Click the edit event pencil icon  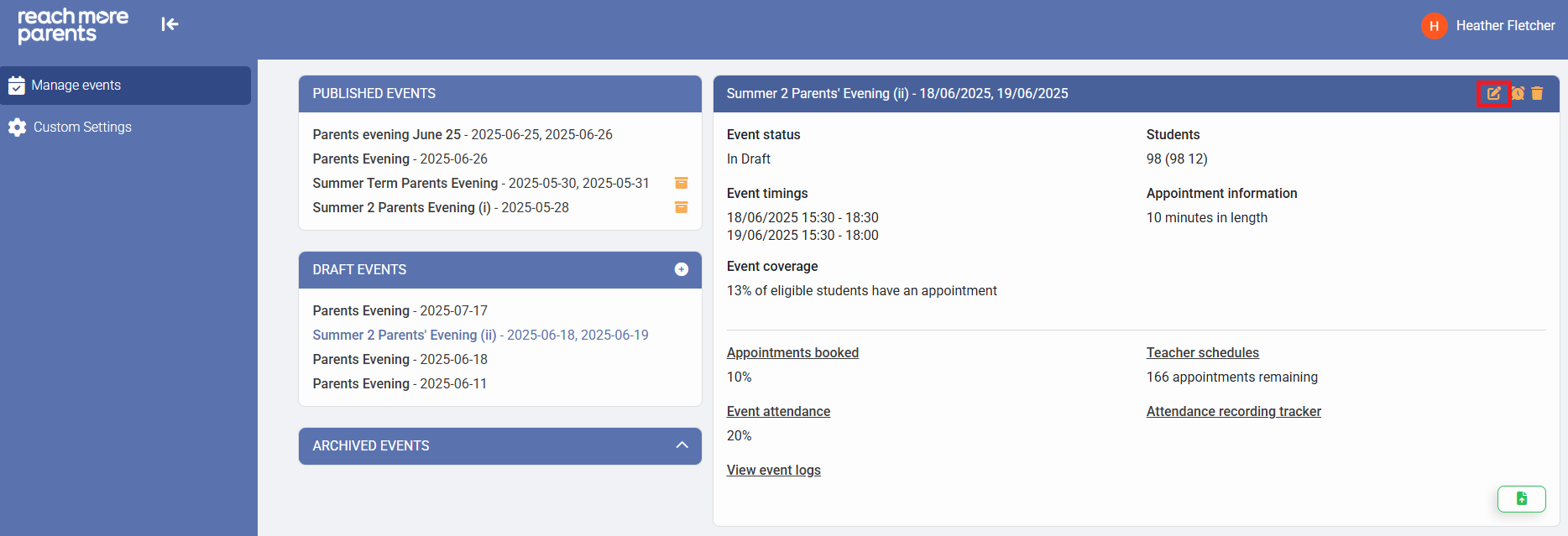[x=1493, y=94]
